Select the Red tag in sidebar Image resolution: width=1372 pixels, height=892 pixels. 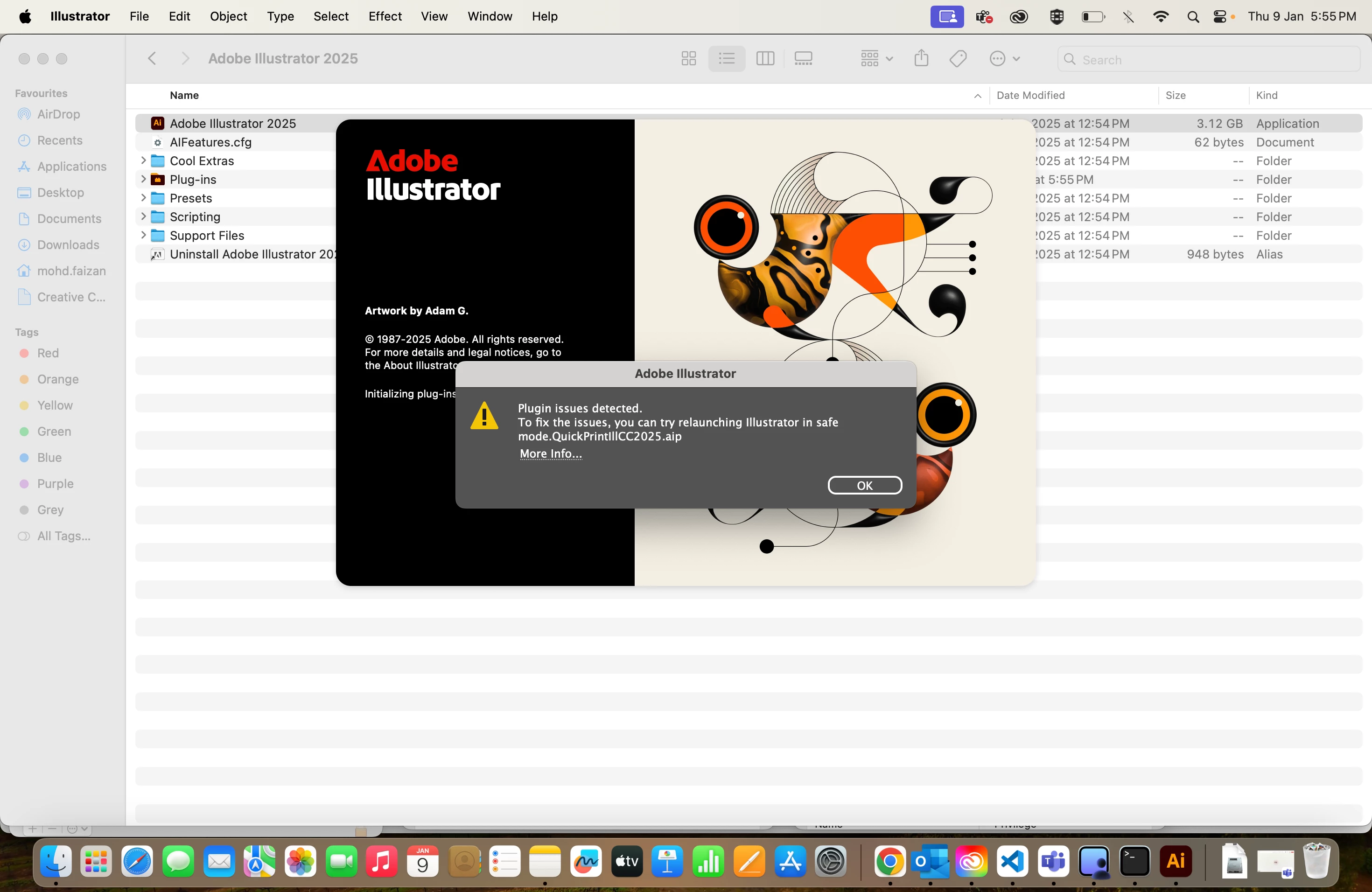(48, 353)
